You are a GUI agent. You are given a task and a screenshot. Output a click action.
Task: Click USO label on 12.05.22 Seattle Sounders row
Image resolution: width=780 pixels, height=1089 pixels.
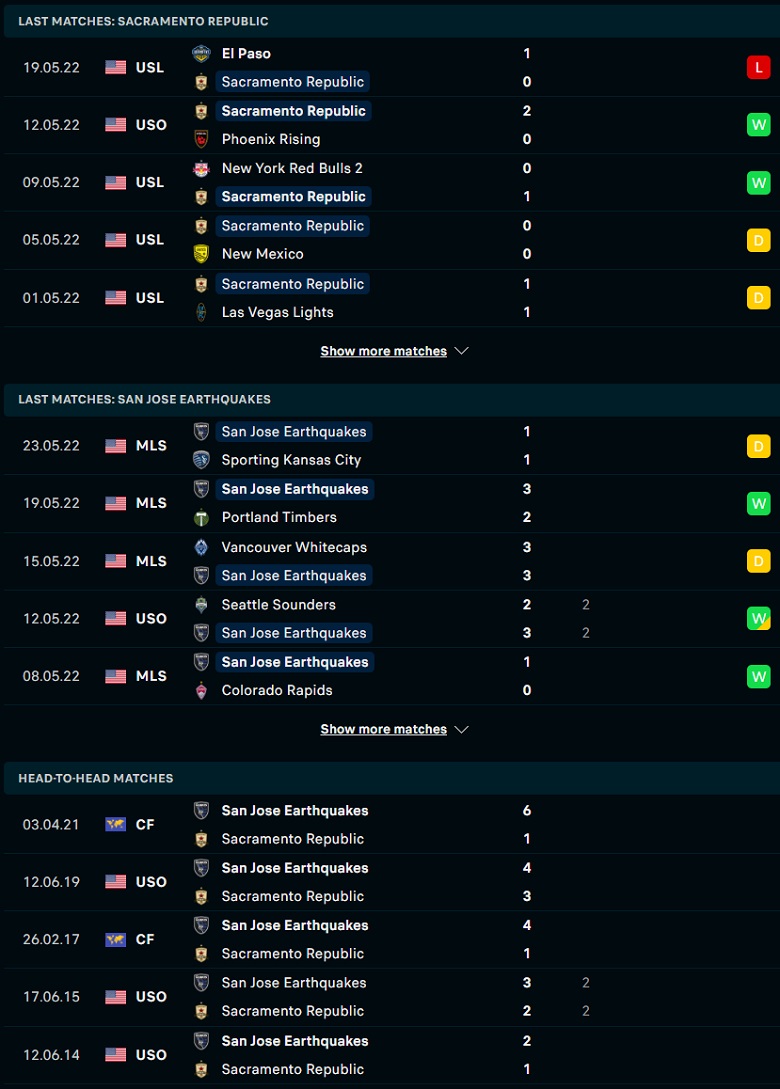(151, 619)
